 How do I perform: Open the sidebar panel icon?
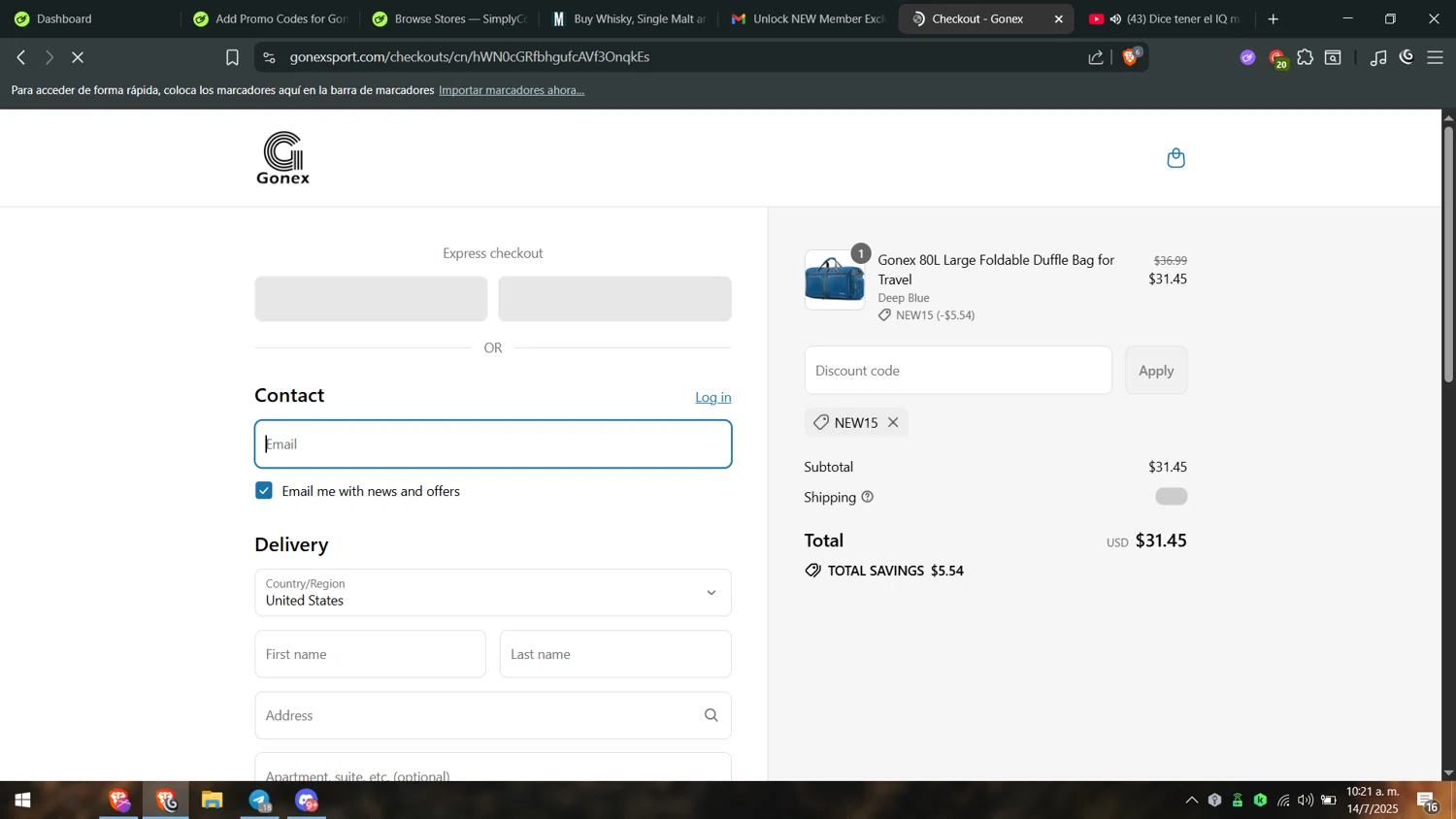coord(1334,57)
